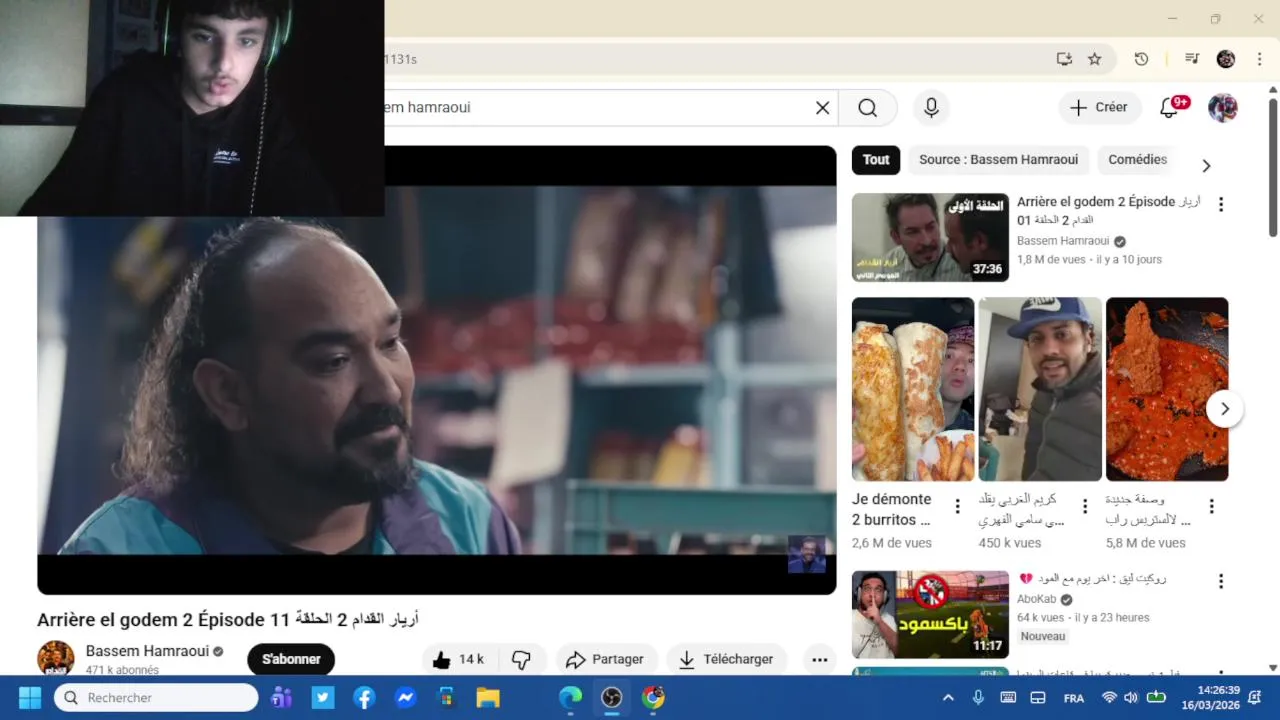1280x720 pixels.
Task: Select the Comédies filter chip
Action: tap(1138, 160)
